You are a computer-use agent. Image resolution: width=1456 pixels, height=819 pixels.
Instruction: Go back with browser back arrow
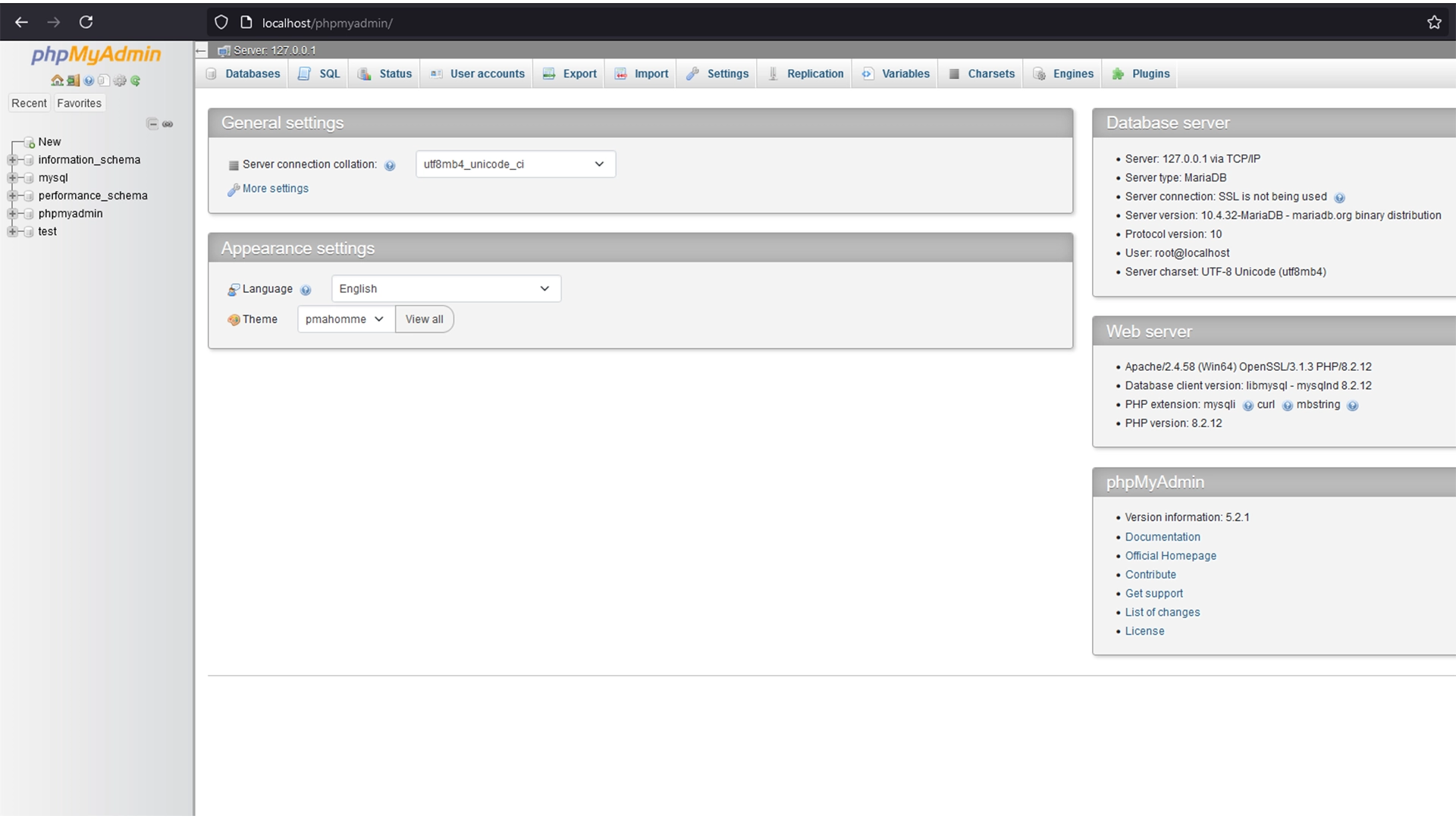[21, 22]
